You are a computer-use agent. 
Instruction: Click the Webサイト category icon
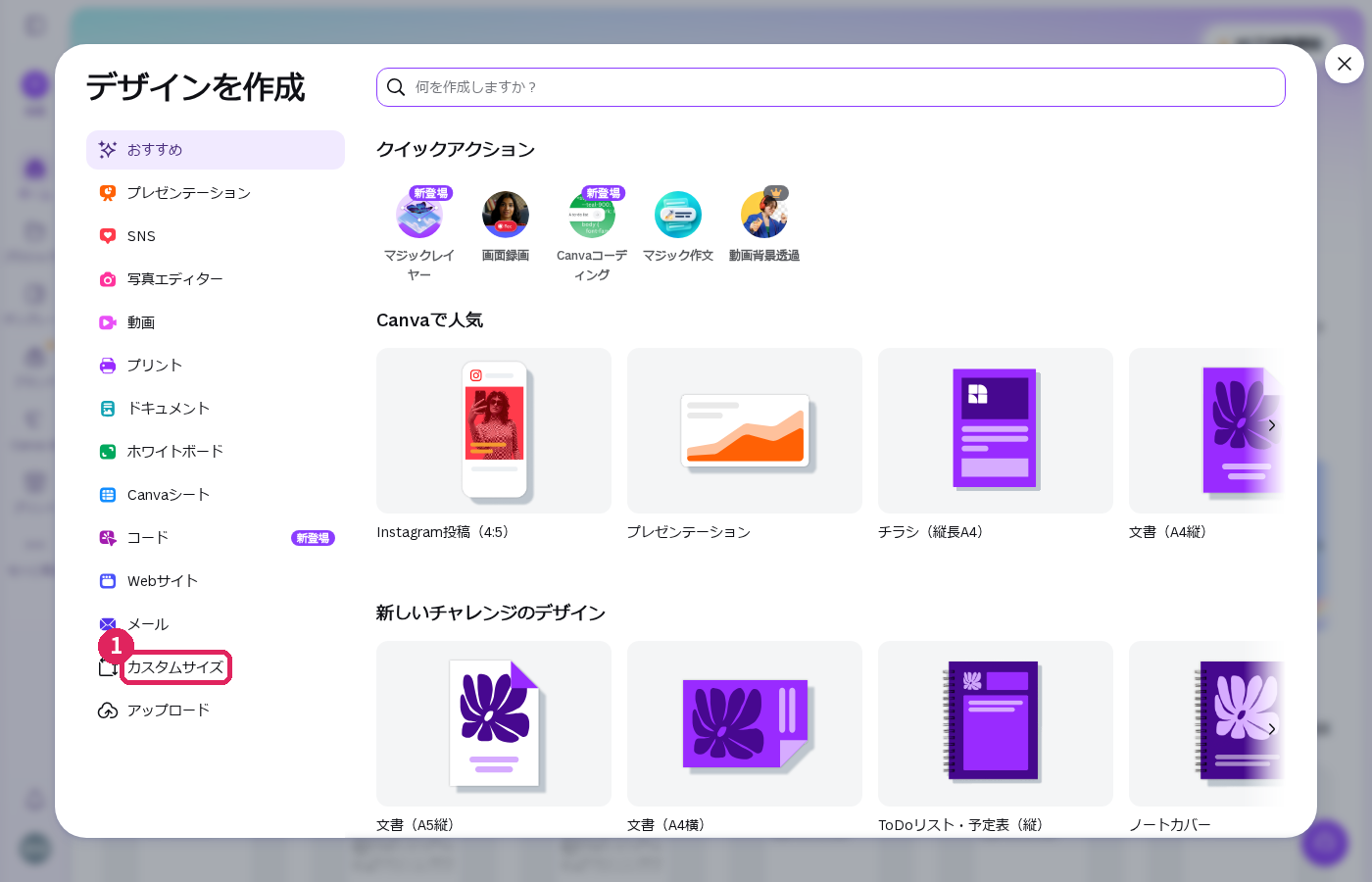coord(108,581)
